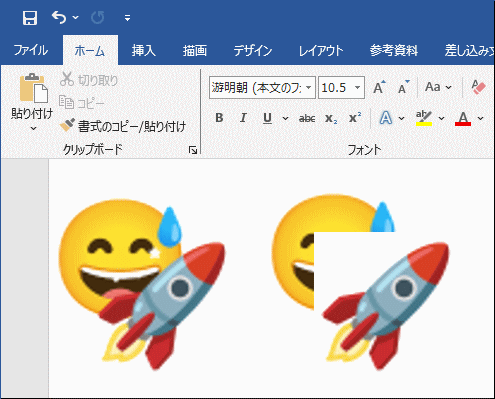Open text effects dropdown arrow

click(x=401, y=118)
